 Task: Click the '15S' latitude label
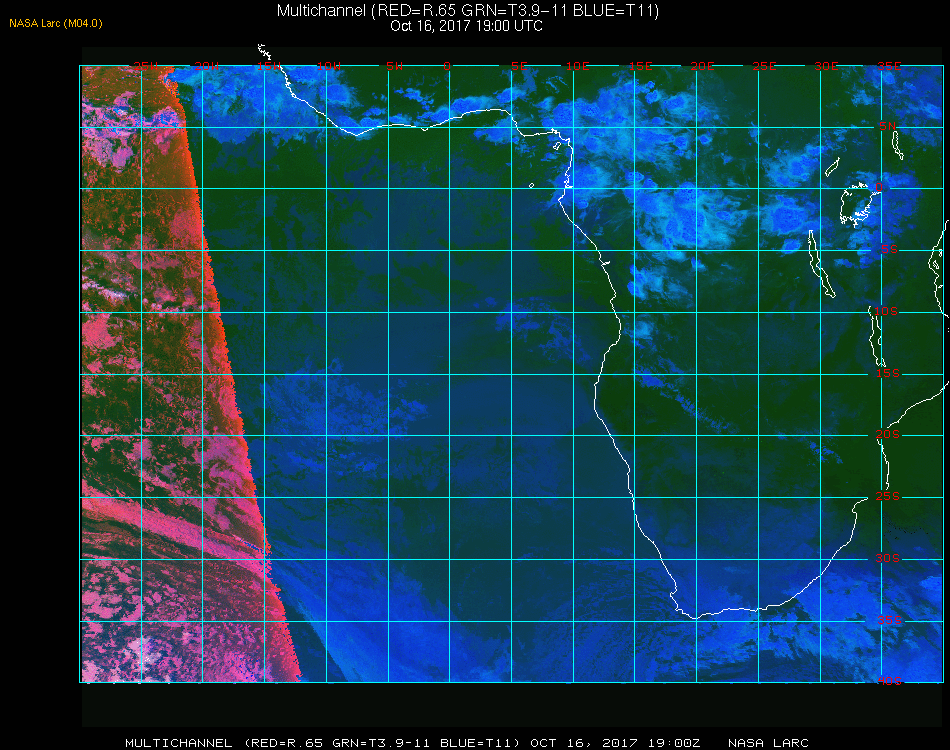888,373
